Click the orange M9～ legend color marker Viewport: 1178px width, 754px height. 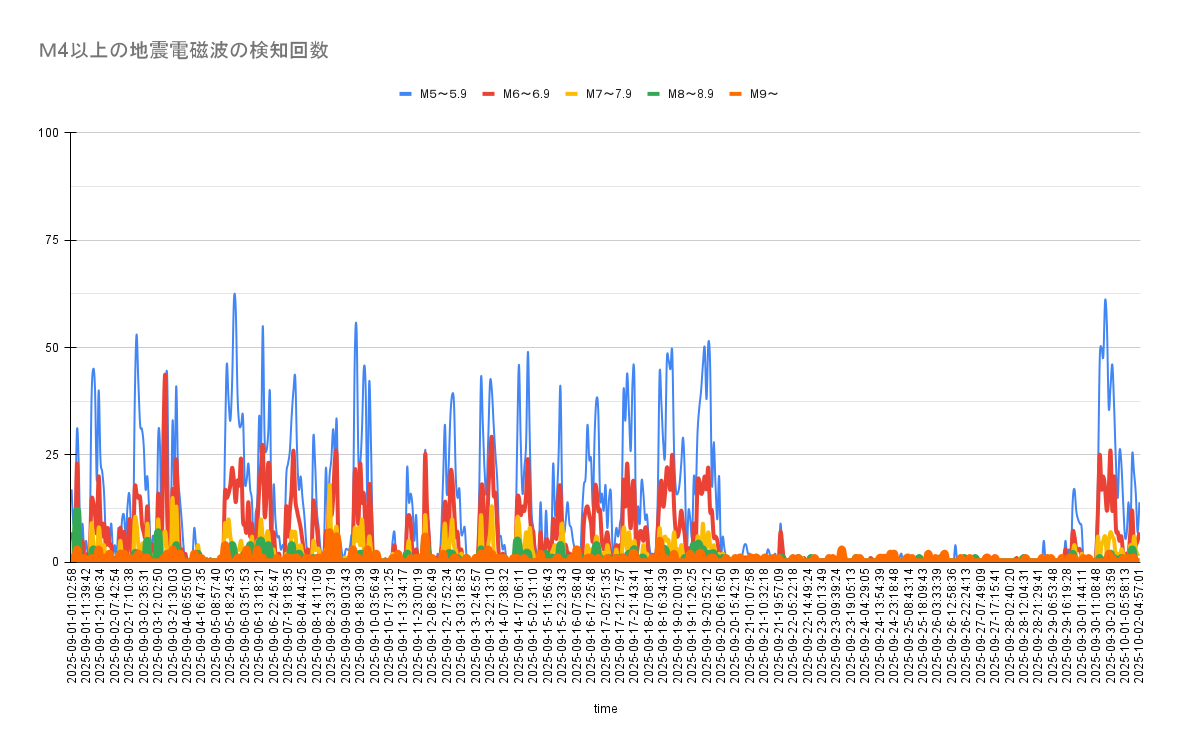tap(738, 94)
